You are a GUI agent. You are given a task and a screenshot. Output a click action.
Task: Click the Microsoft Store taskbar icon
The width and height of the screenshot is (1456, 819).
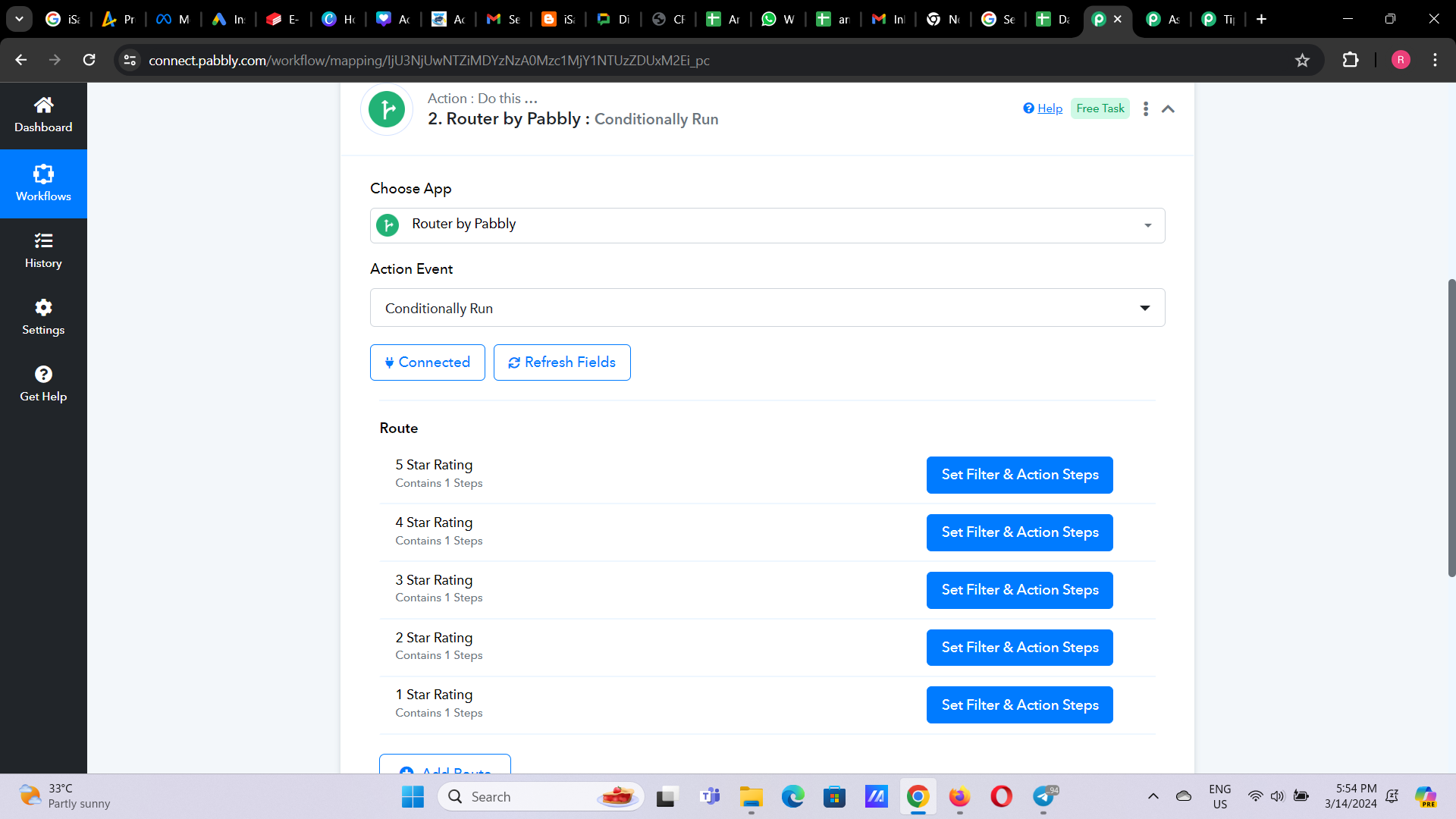(834, 796)
